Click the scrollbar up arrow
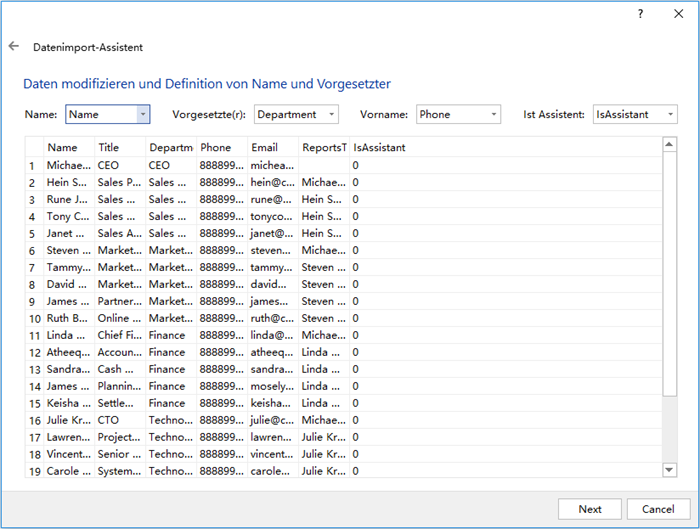 coord(670,146)
